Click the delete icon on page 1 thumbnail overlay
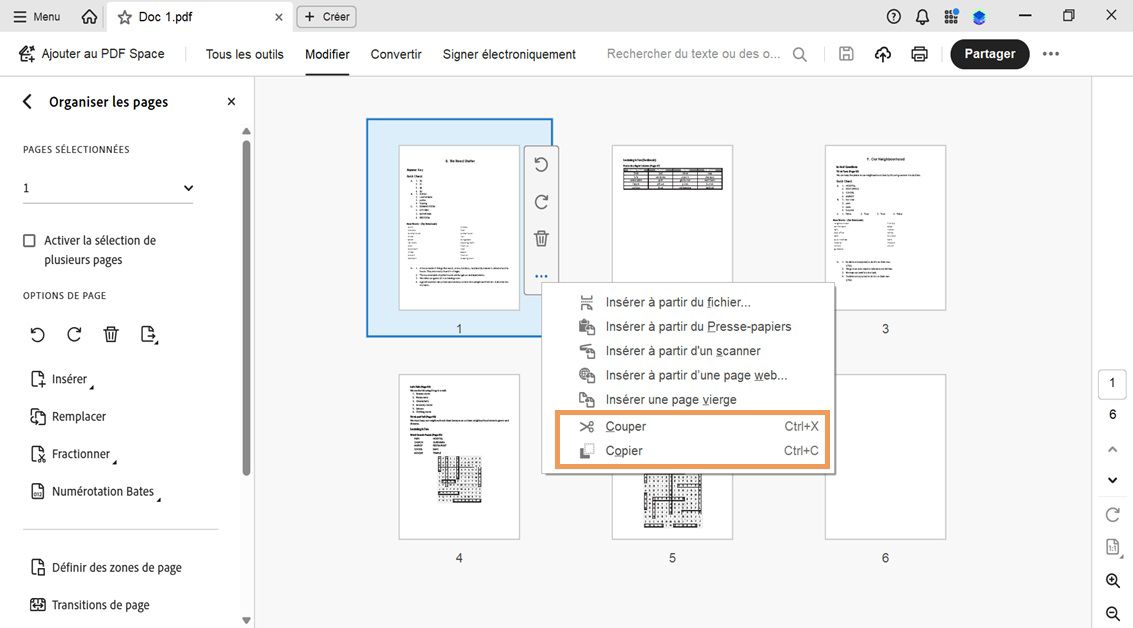Viewport: 1133px width, 628px height. 541,238
